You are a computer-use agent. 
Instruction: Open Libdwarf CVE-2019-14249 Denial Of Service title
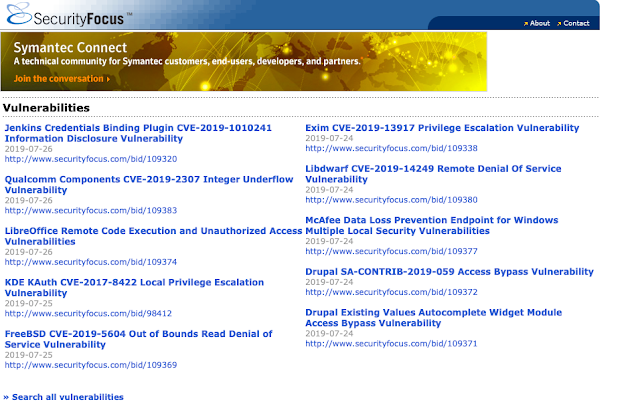click(x=433, y=174)
